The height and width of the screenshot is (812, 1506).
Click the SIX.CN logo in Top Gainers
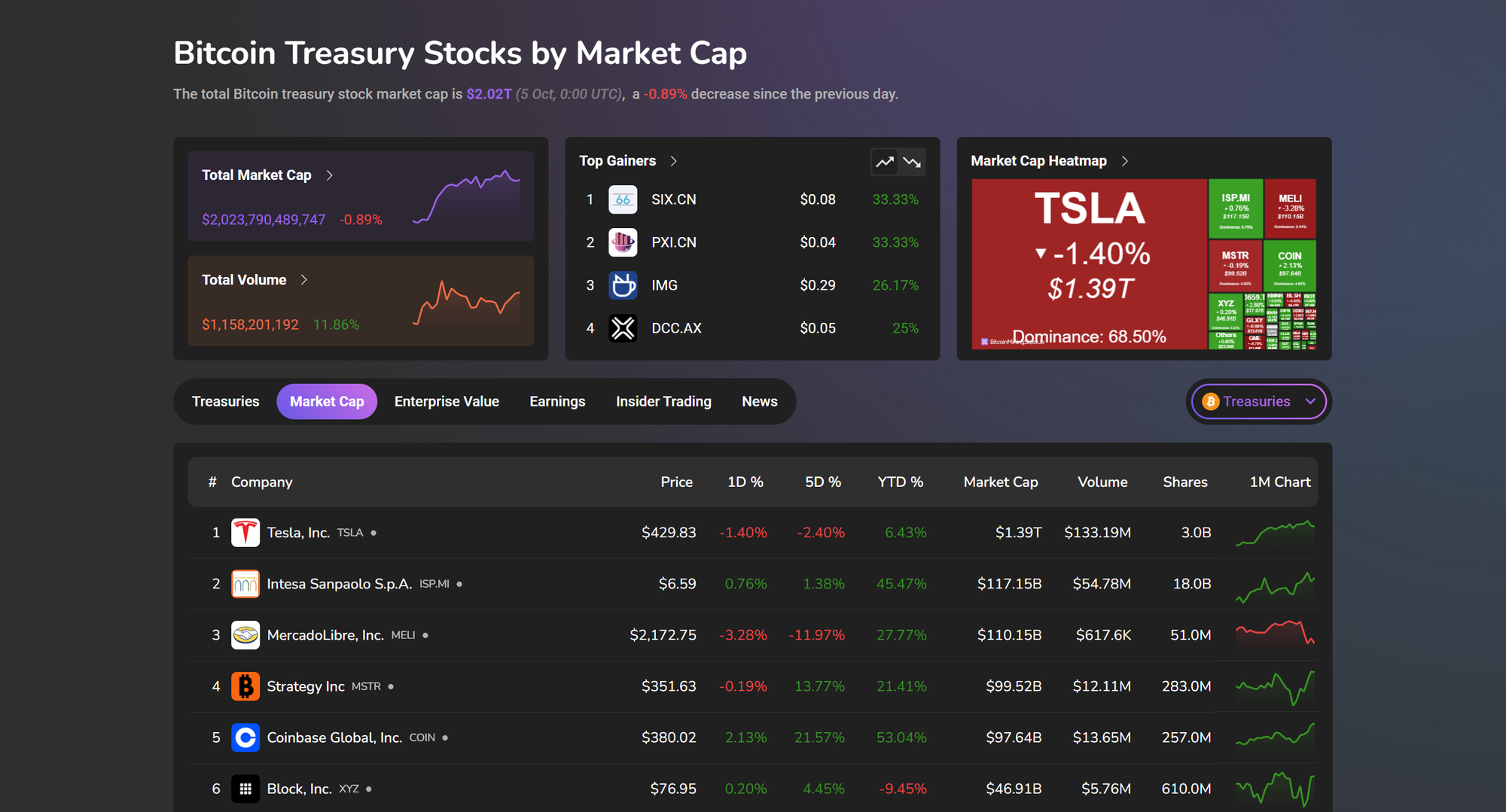[x=623, y=199]
